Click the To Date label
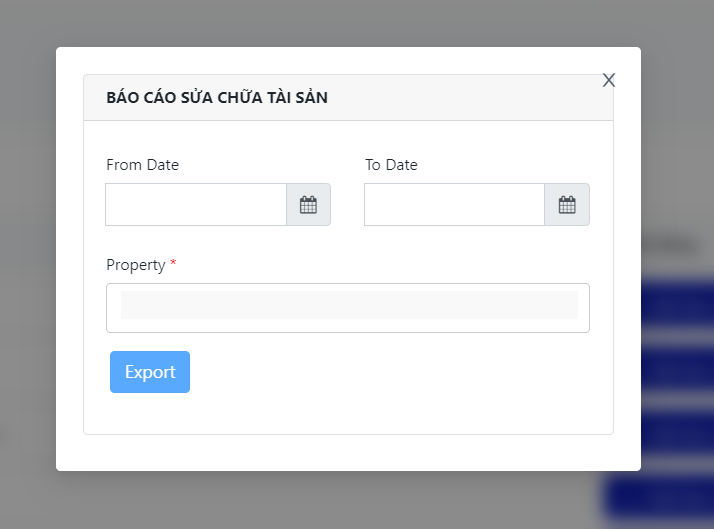Image resolution: width=714 pixels, height=529 pixels. tap(391, 165)
